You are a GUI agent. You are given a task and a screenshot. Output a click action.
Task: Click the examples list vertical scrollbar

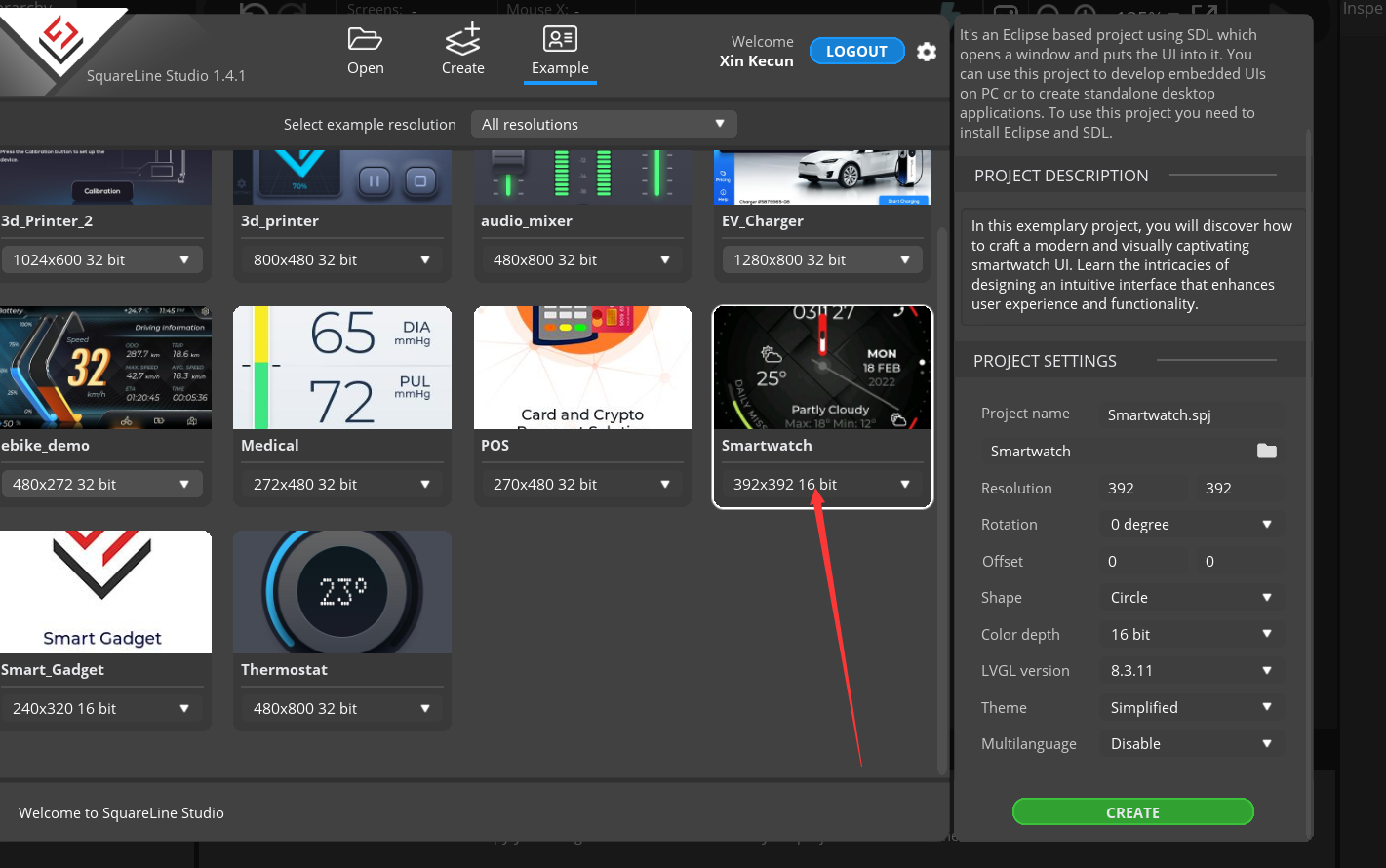pyautogui.click(x=941, y=497)
